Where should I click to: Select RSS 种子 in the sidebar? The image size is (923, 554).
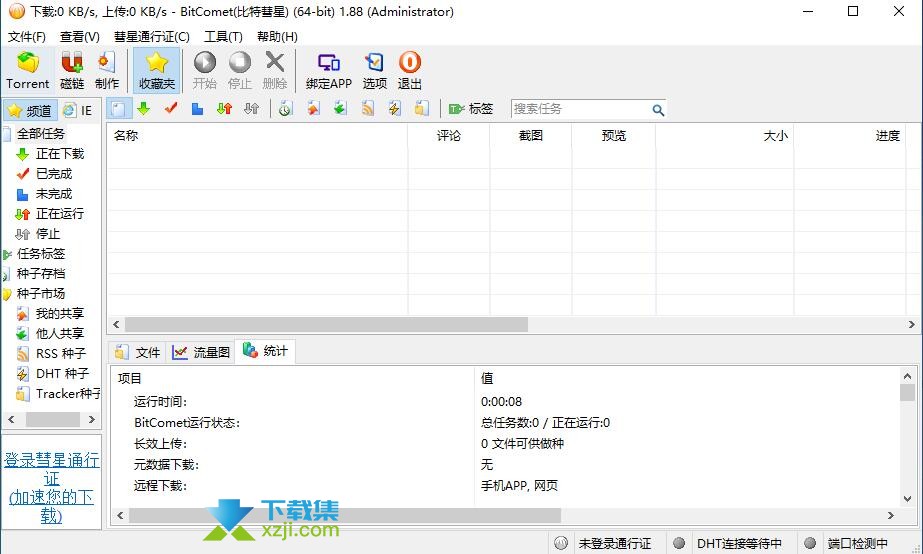pos(61,353)
